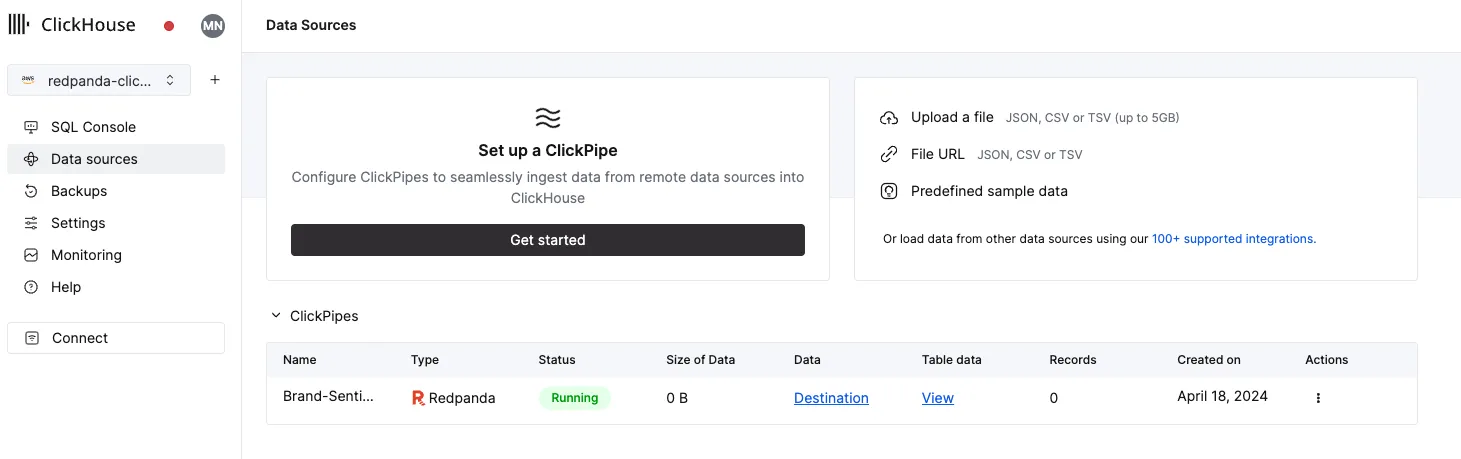Screen dimensions: 1461x459
Task: Open Monitoring menu item
Action: coord(116,255)
